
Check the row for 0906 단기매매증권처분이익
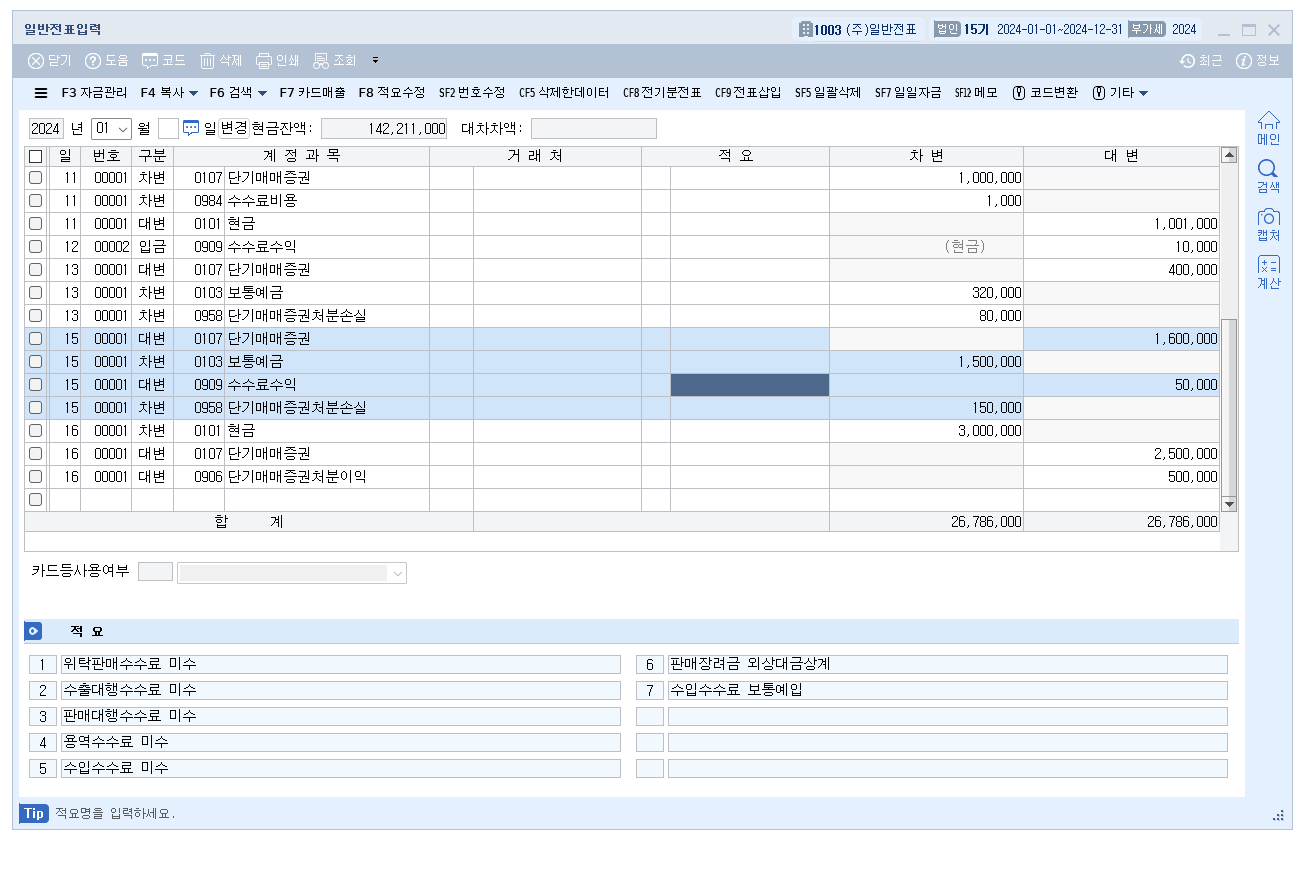click(36, 477)
